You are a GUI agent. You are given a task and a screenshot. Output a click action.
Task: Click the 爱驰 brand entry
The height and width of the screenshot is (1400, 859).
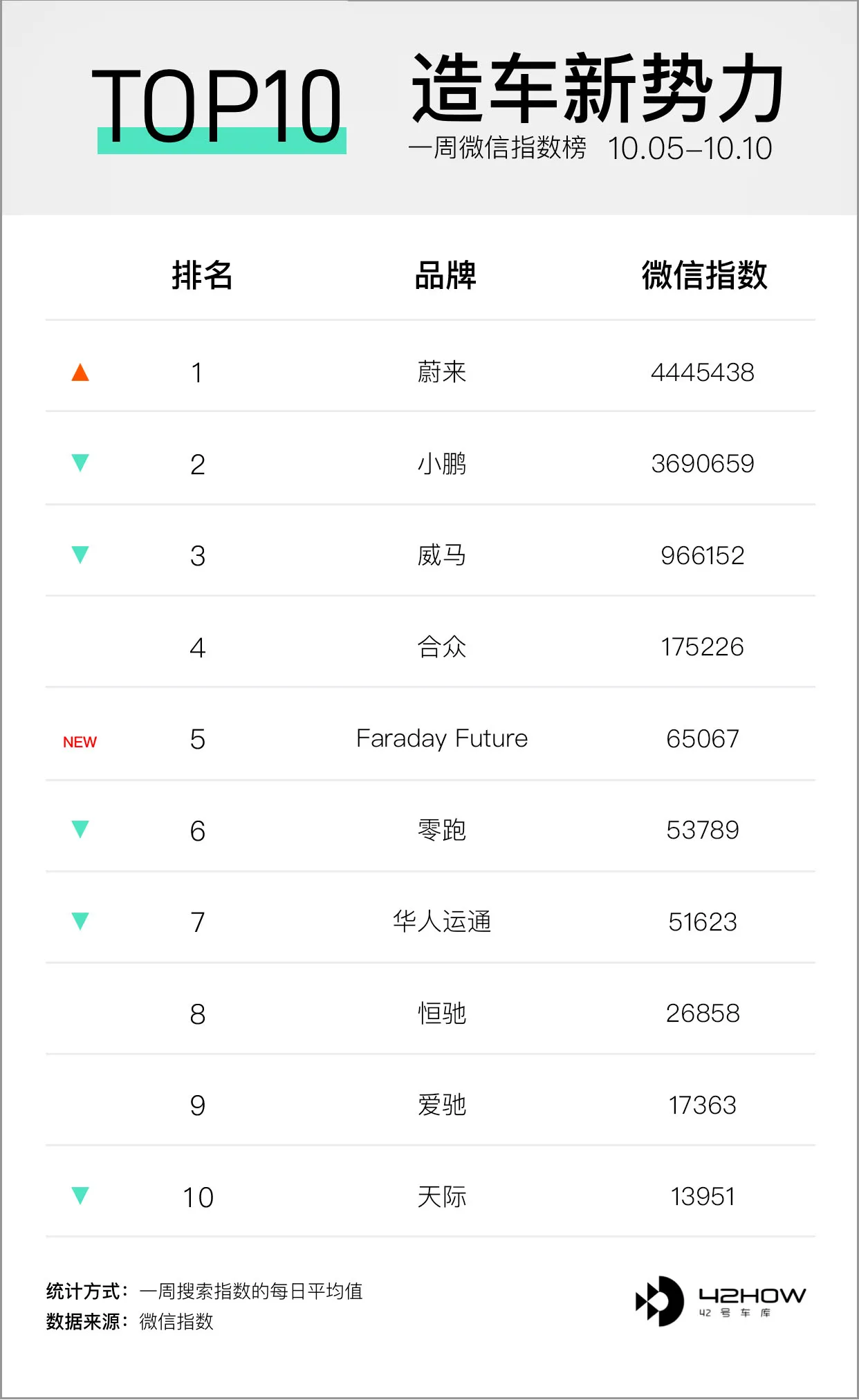[442, 1105]
